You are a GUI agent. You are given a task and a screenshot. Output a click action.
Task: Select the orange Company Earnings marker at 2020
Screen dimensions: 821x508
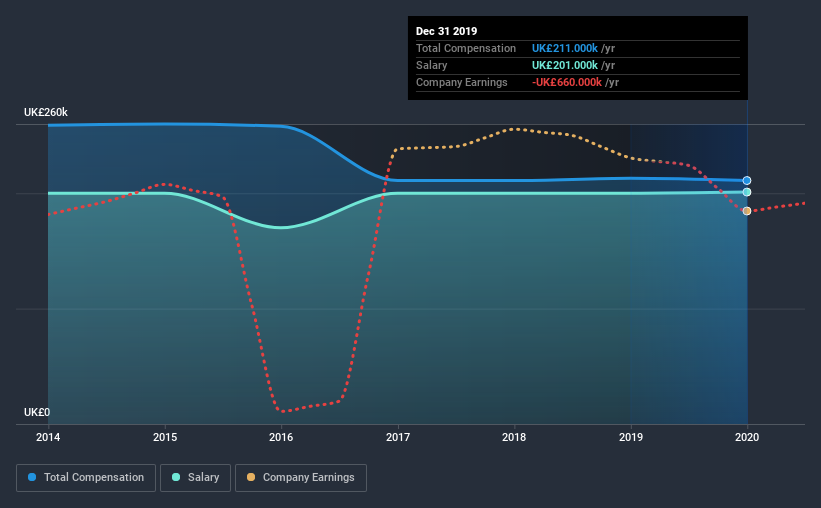(747, 211)
